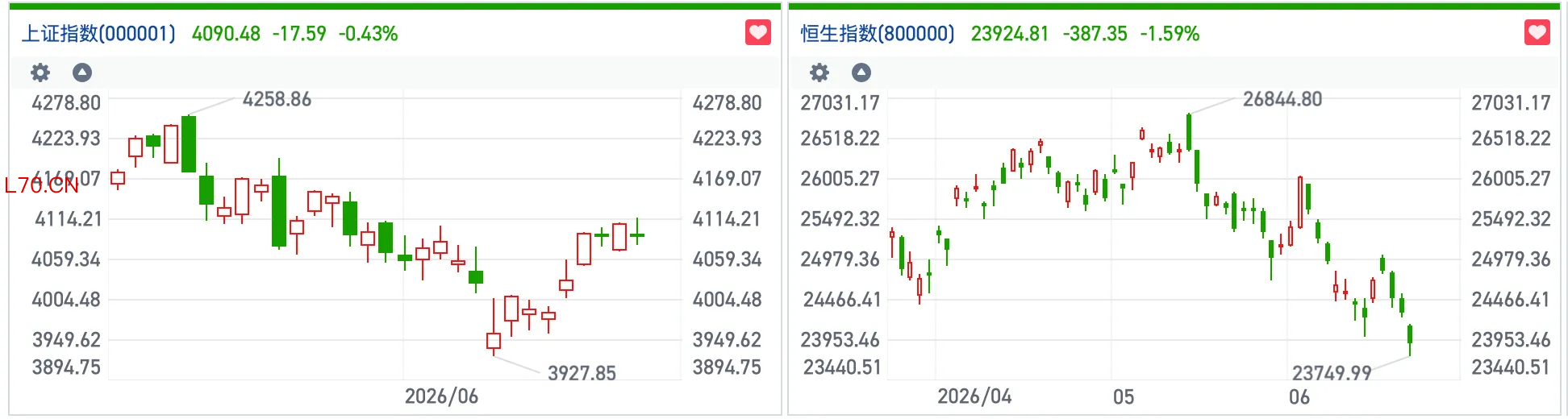Image resolution: width=1568 pixels, height=419 pixels.
Task: Click the low label 3927.85 on 上证 chart
Action: point(582,373)
